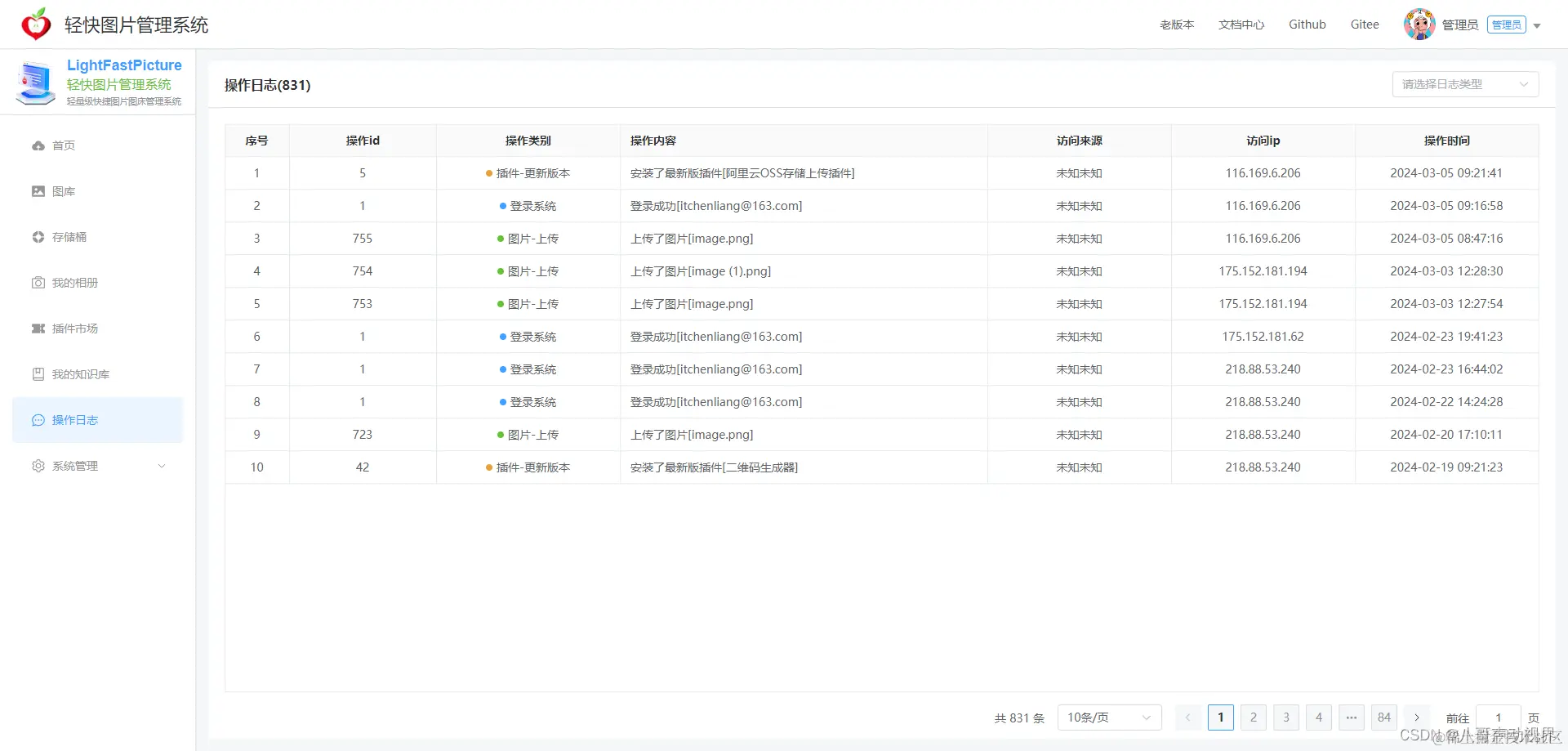1568x751 pixels.
Task: Click the 前往 page number input
Action: pos(1499,717)
